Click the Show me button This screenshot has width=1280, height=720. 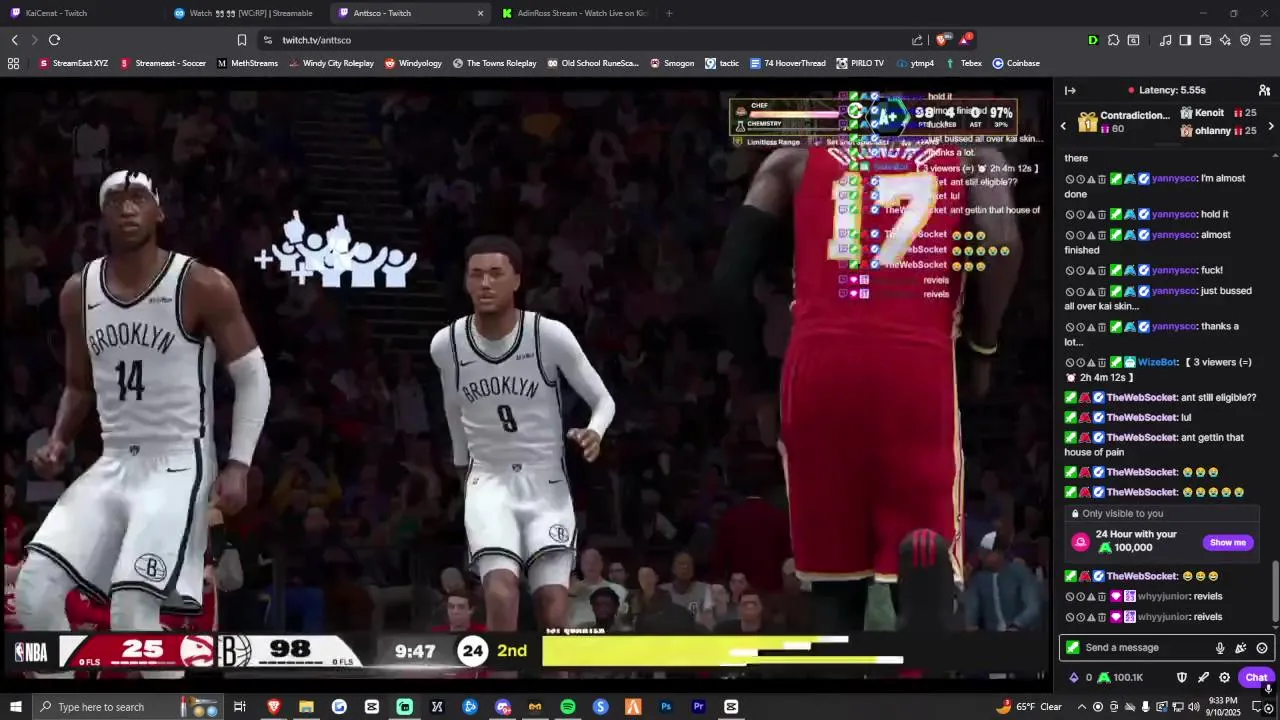(x=1227, y=542)
